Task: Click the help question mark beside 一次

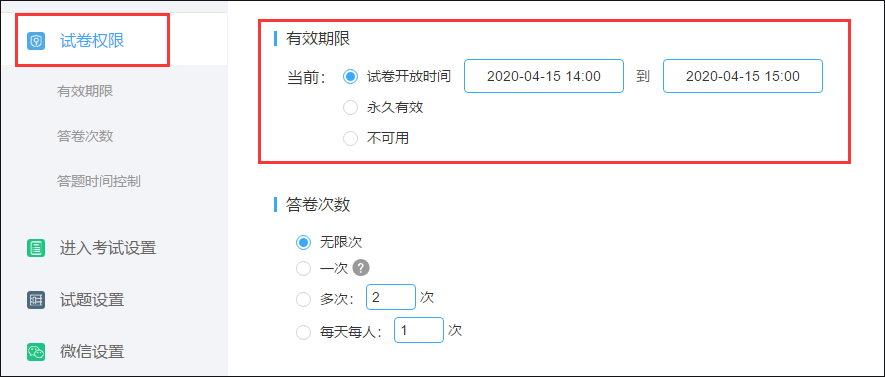Action: click(361, 269)
